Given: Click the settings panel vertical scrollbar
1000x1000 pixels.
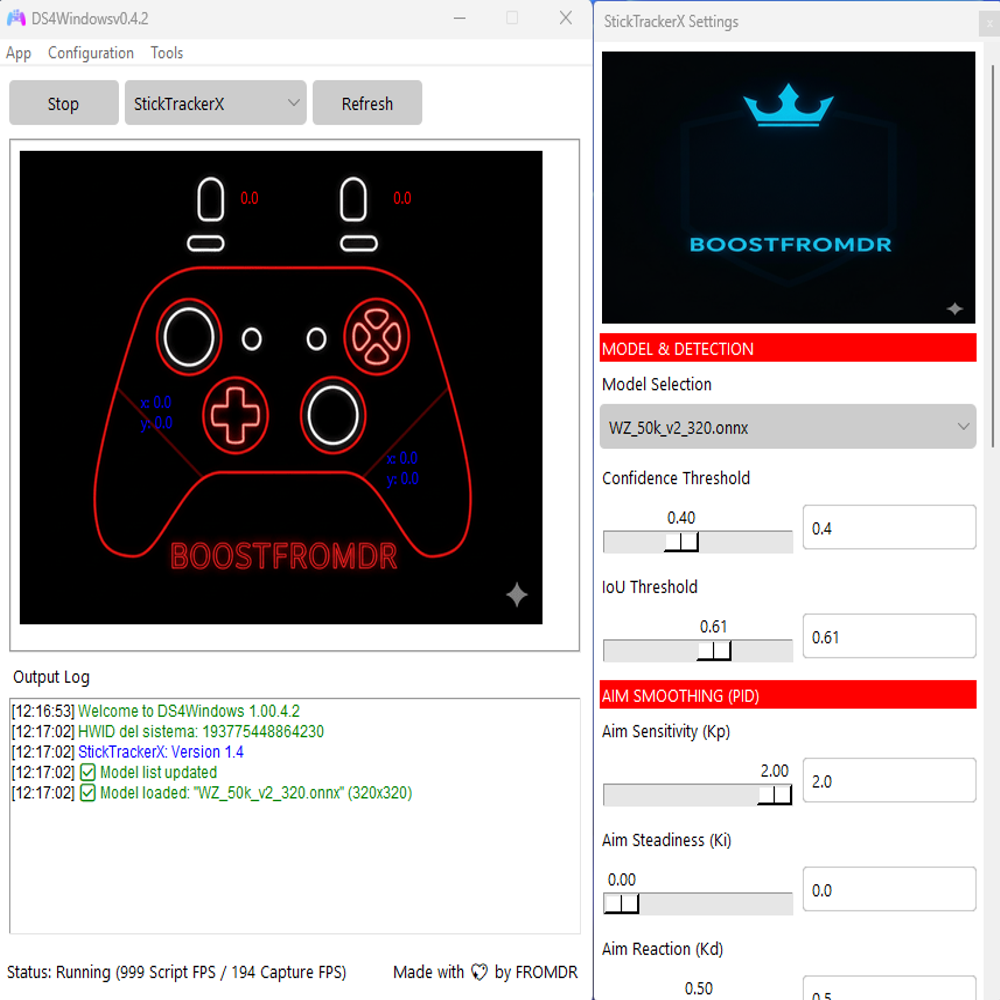Looking at the screenshot, I should coord(992,255).
